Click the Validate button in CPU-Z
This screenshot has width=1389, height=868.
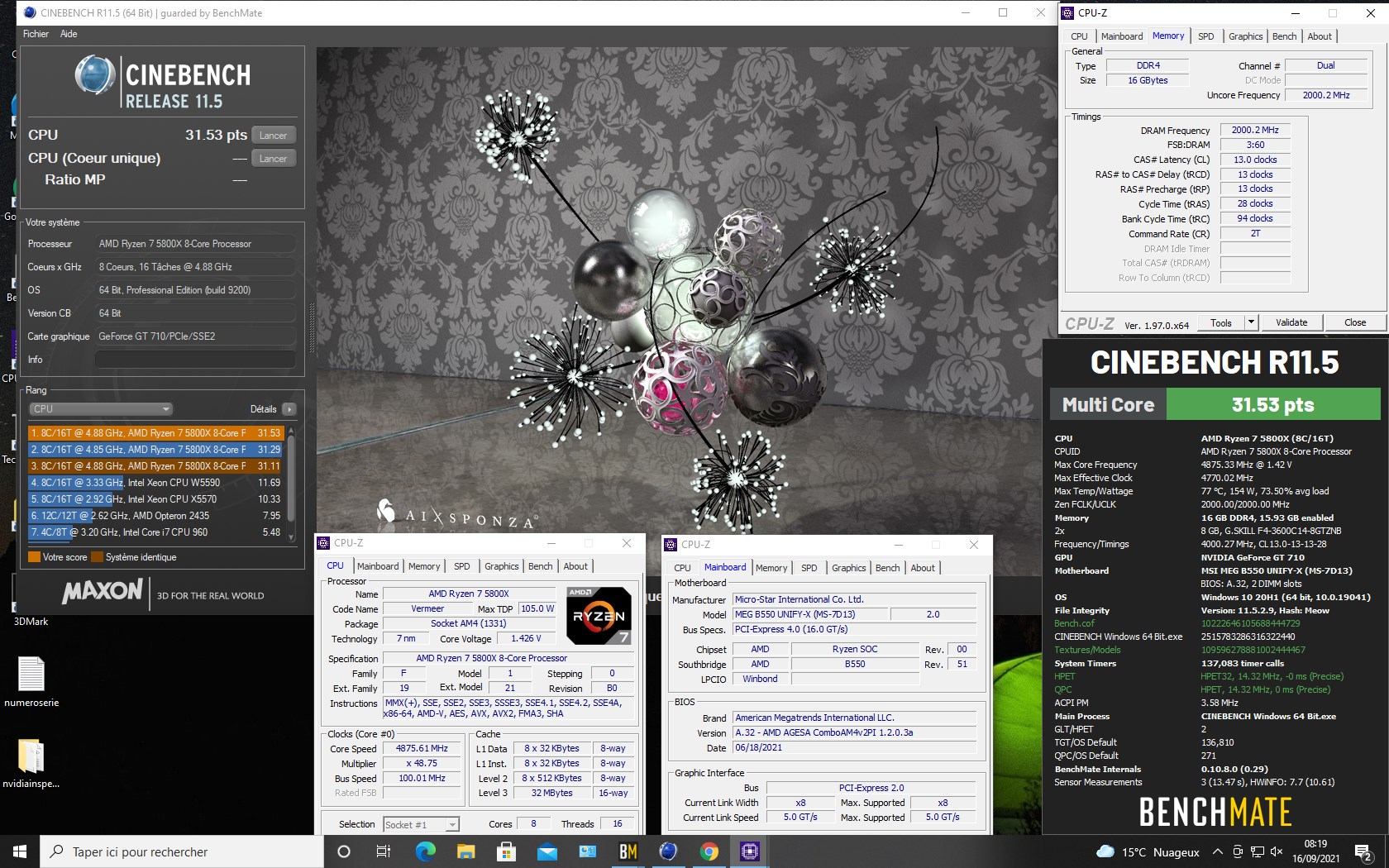click(x=1291, y=322)
